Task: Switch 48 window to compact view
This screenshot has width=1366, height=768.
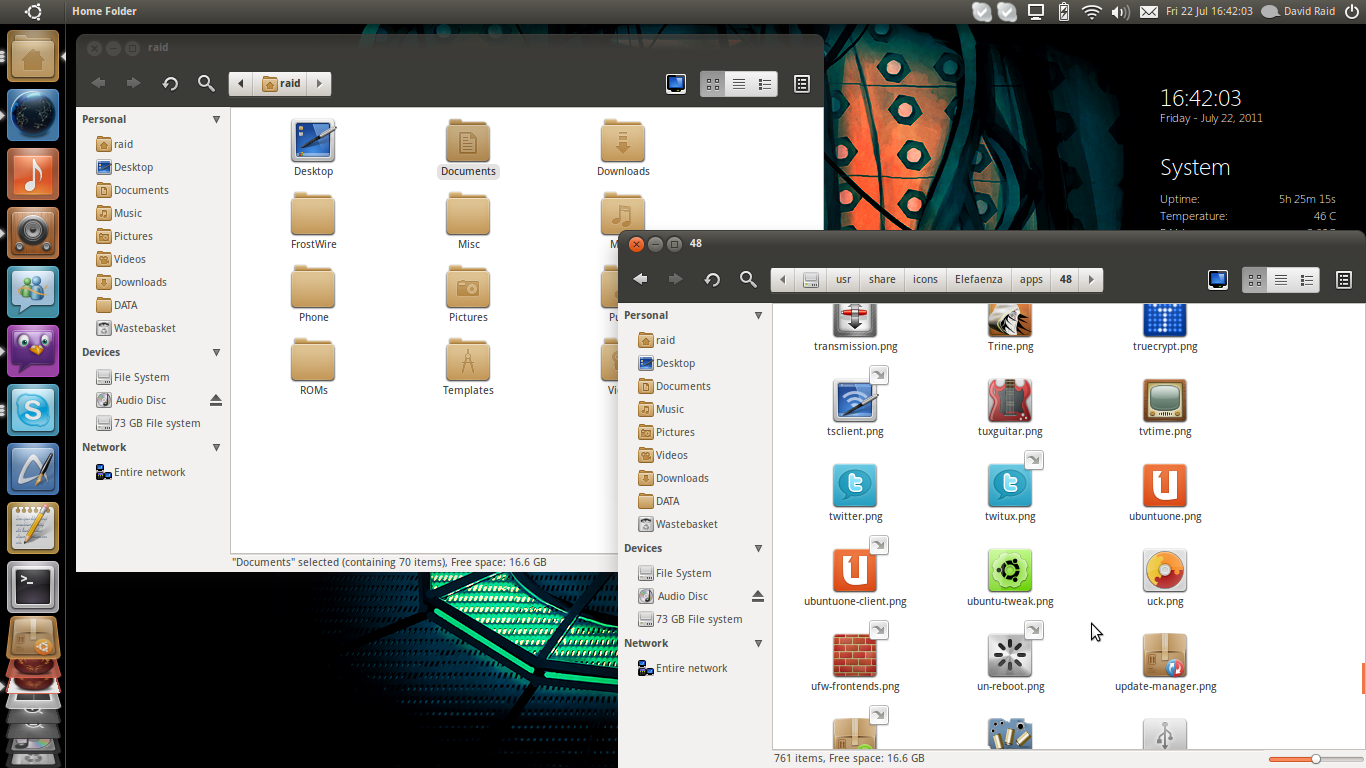Action: (1307, 280)
